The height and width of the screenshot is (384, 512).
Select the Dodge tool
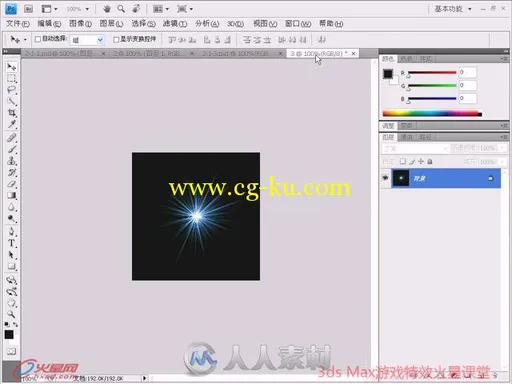point(11,219)
